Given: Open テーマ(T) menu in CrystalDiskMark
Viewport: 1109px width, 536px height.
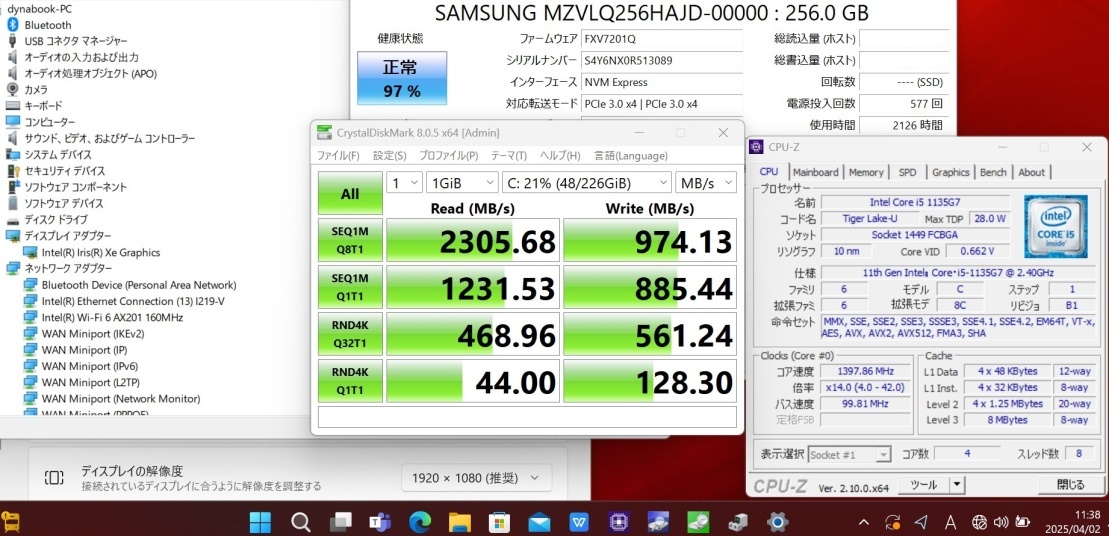Looking at the screenshot, I should click(x=509, y=156).
